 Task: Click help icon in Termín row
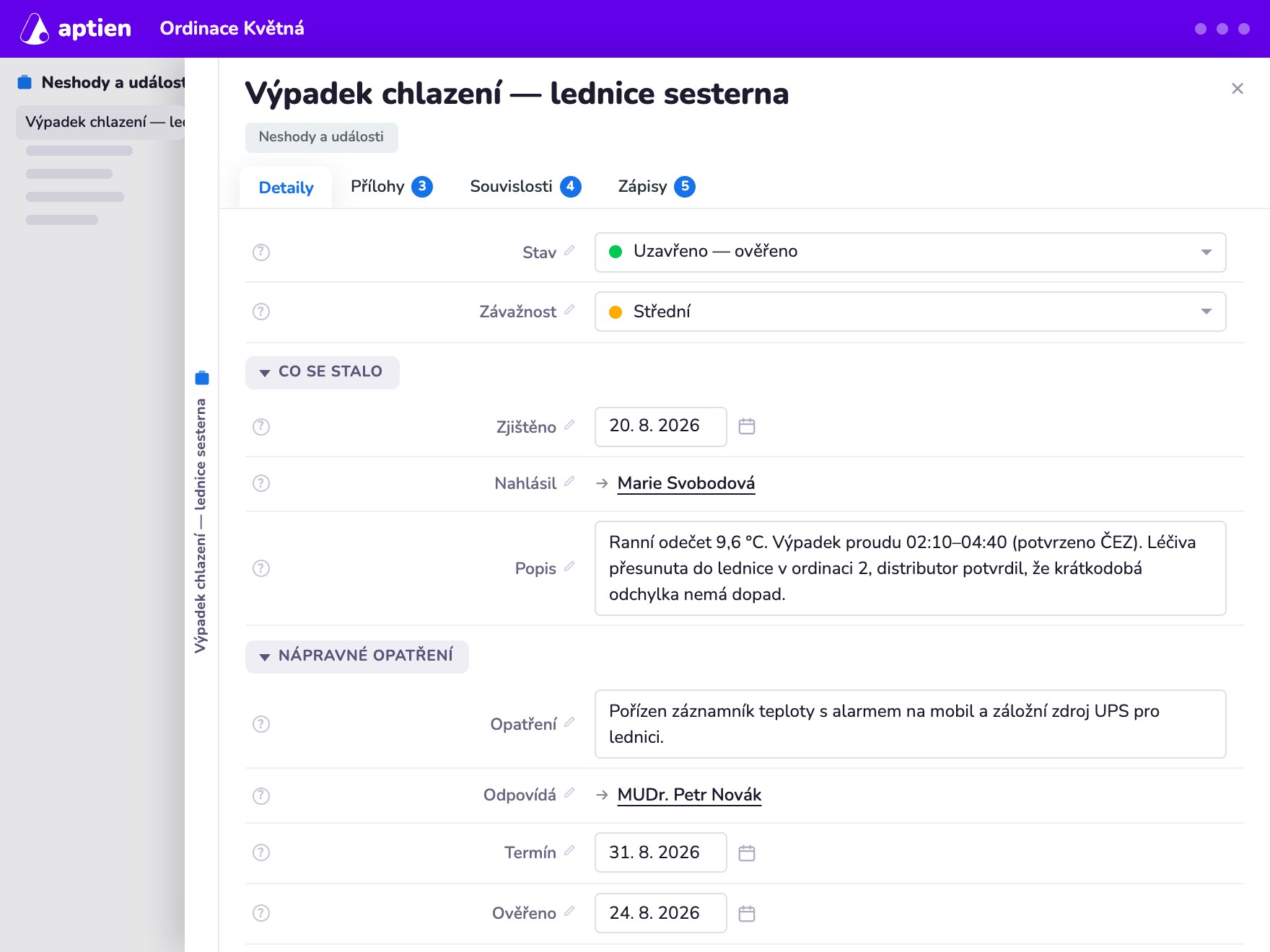coord(261,852)
